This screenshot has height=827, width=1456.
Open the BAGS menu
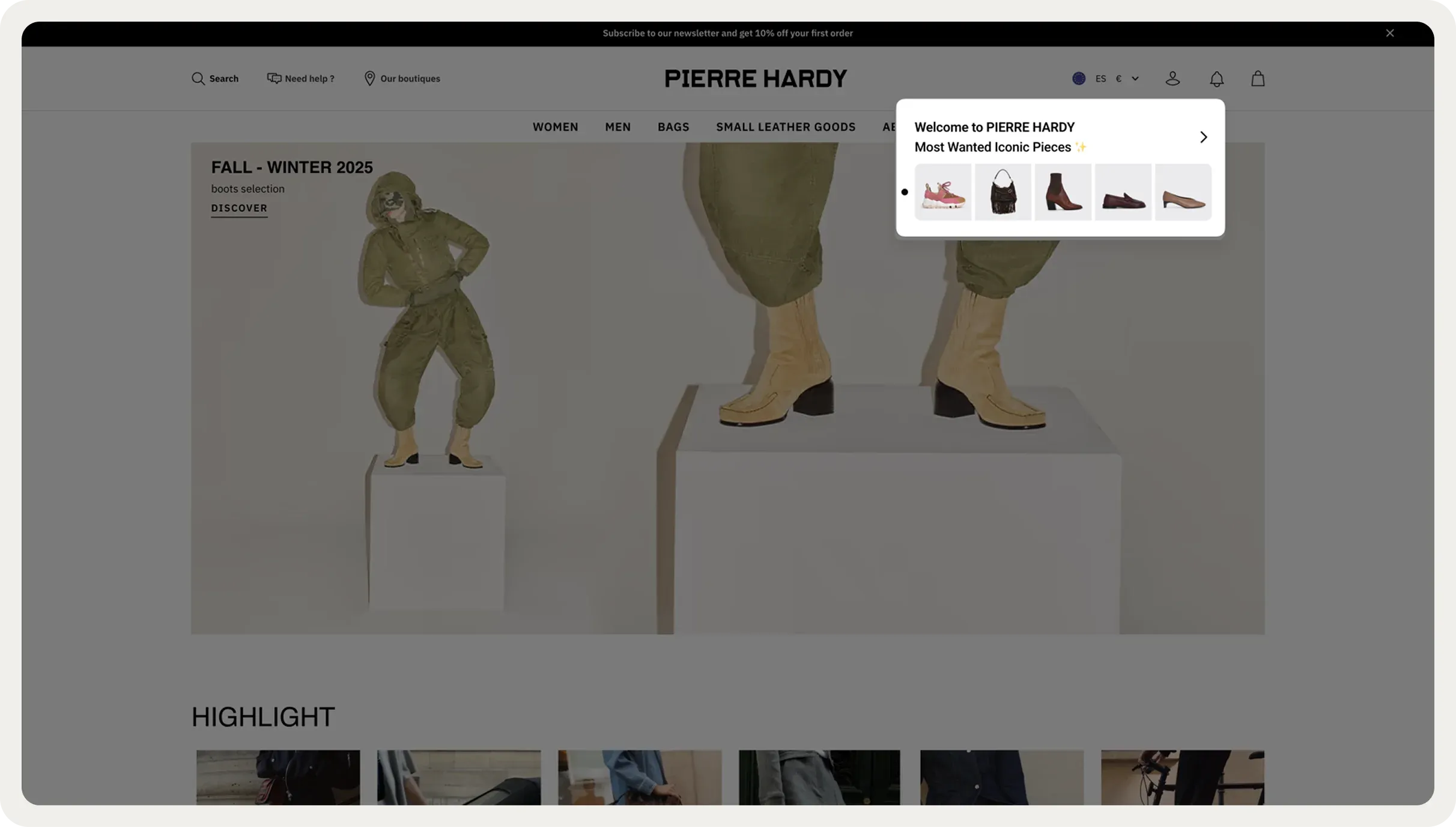click(673, 127)
